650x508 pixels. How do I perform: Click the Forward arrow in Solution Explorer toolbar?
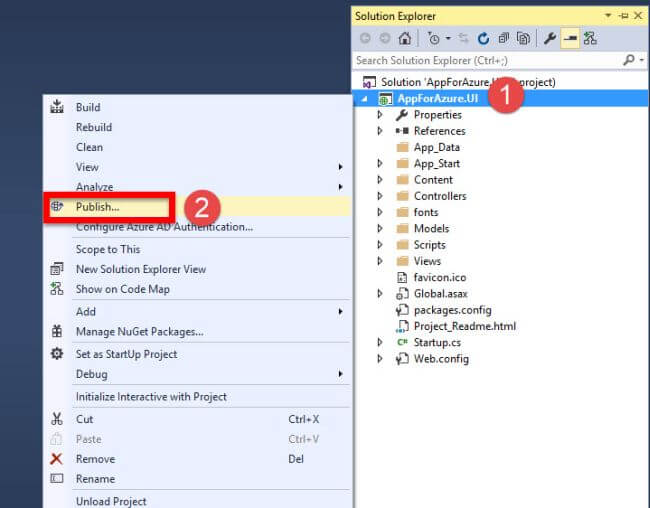[385, 39]
